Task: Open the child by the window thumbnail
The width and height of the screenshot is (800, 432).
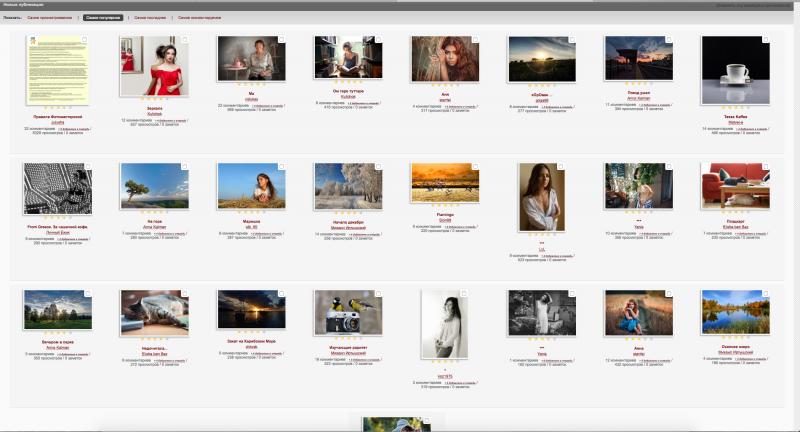Action: [x=639, y=186]
